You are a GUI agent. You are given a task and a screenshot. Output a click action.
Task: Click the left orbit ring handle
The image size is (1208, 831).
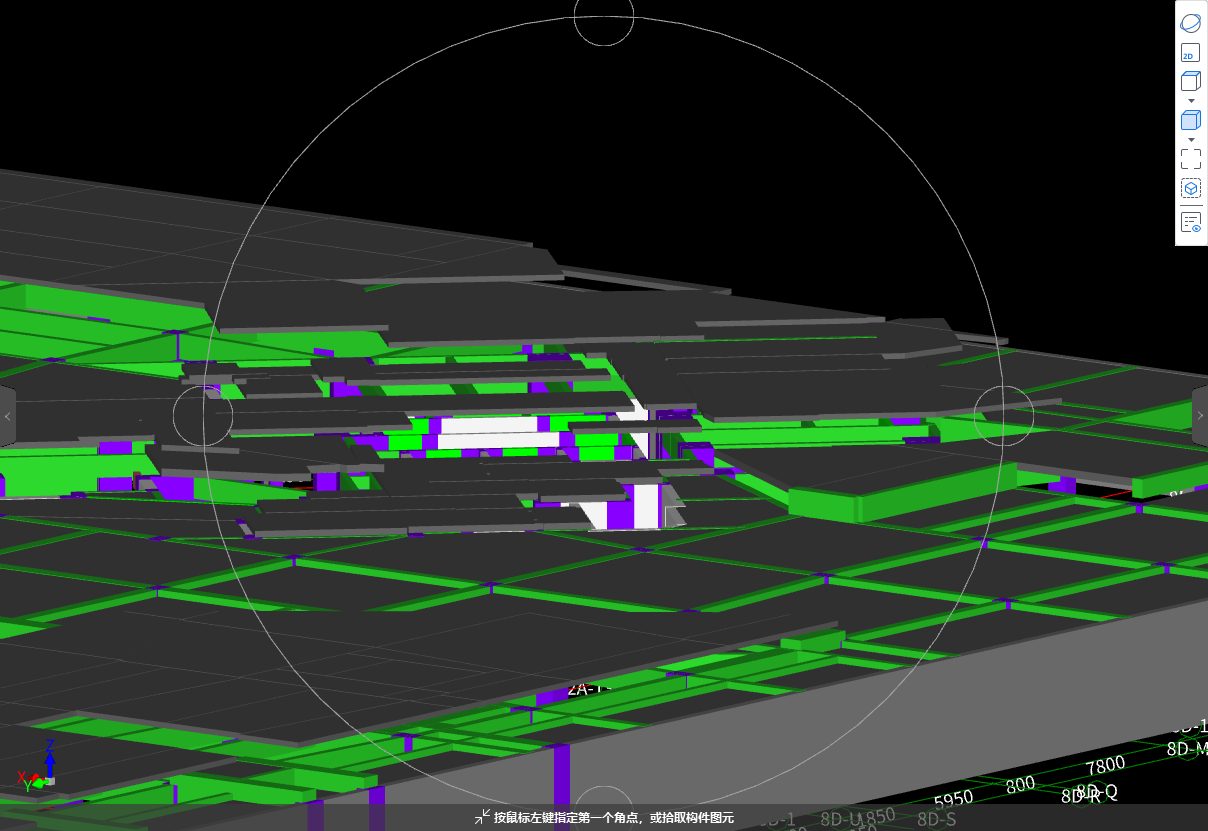tap(204, 416)
